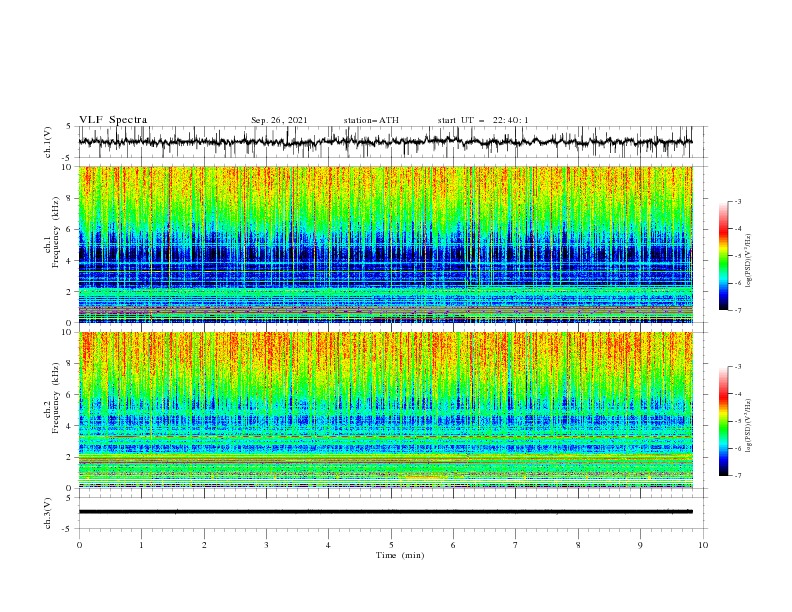792x612 pixels.
Task: Click the 'ch.1(V)' waveform axis label
Action: [x=48, y=142]
